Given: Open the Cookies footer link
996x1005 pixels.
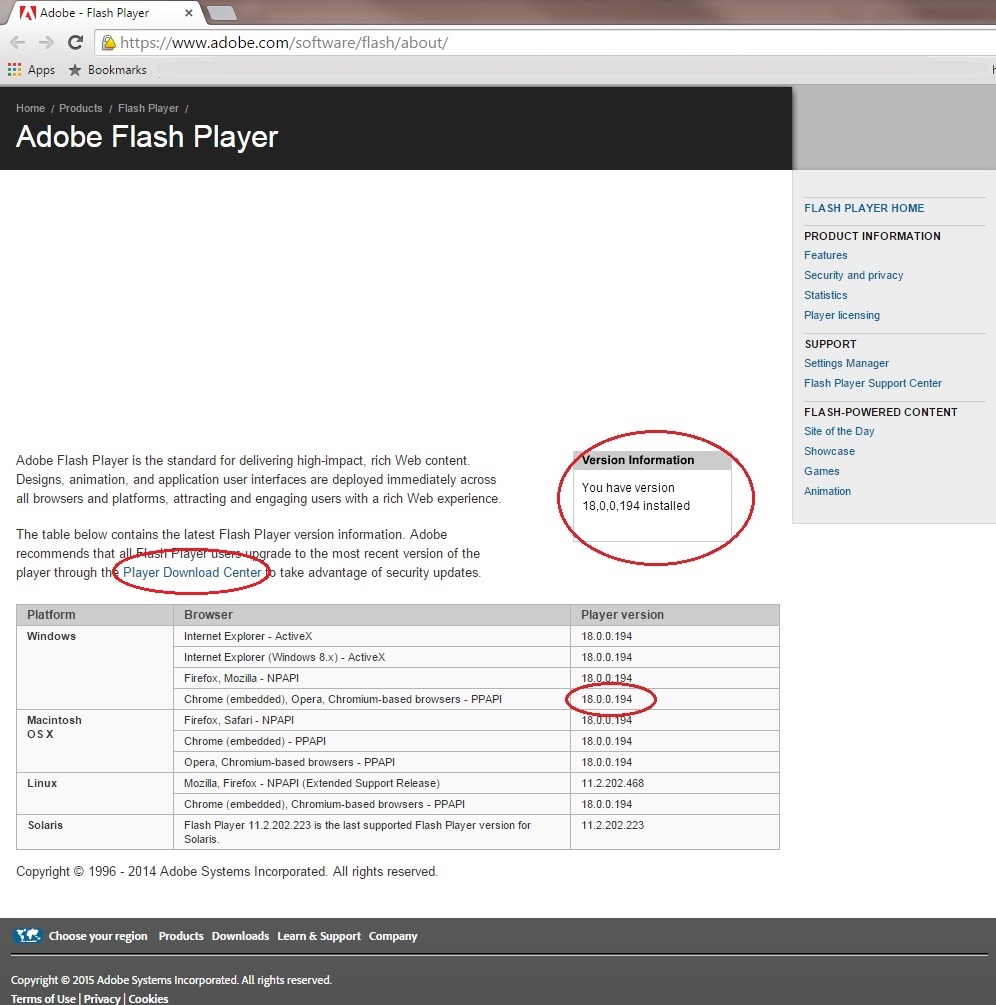Looking at the screenshot, I should click(x=148, y=999).
